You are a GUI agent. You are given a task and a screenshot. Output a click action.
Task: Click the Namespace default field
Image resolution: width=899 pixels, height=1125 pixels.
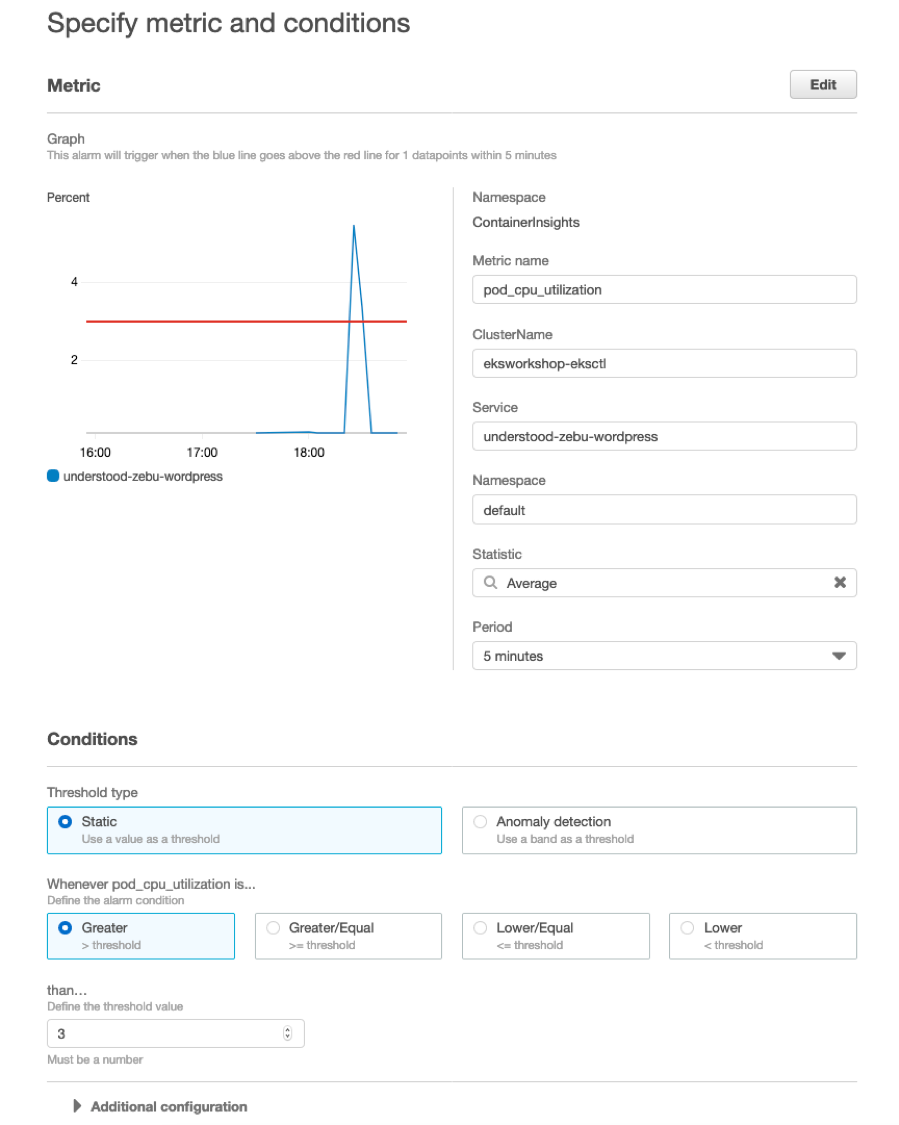(664, 510)
